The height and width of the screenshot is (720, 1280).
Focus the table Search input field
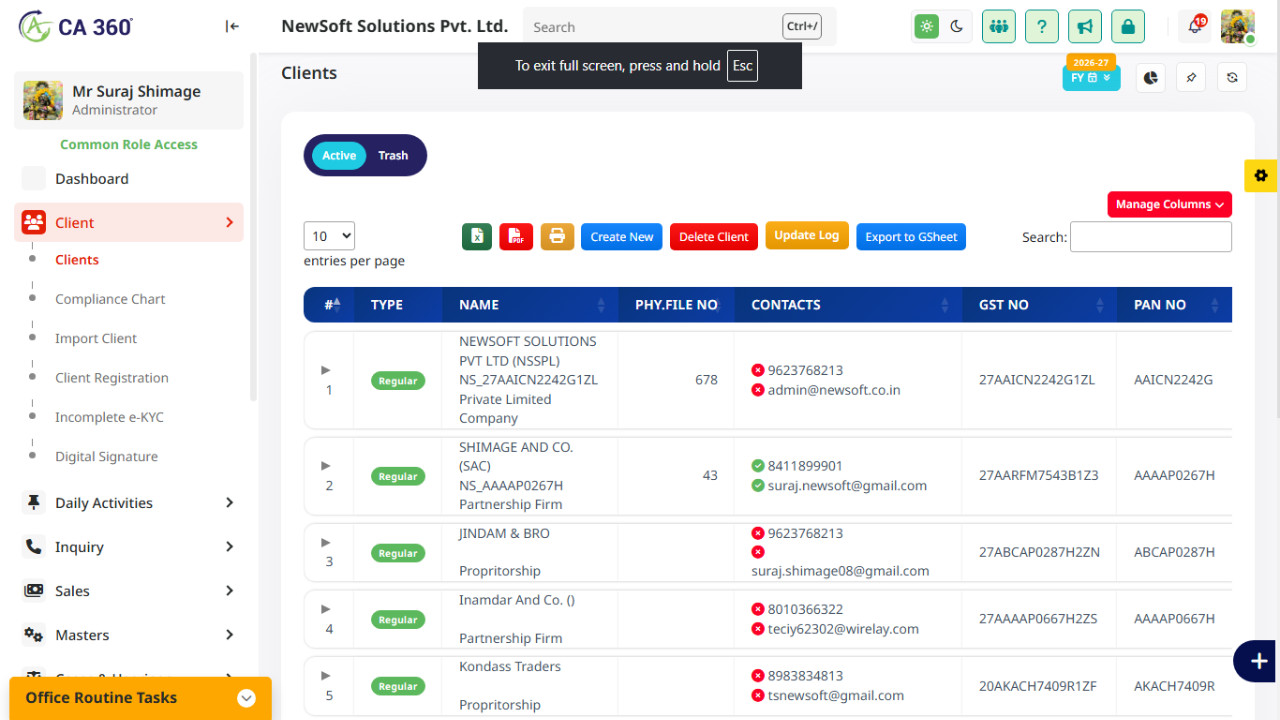[1151, 237]
